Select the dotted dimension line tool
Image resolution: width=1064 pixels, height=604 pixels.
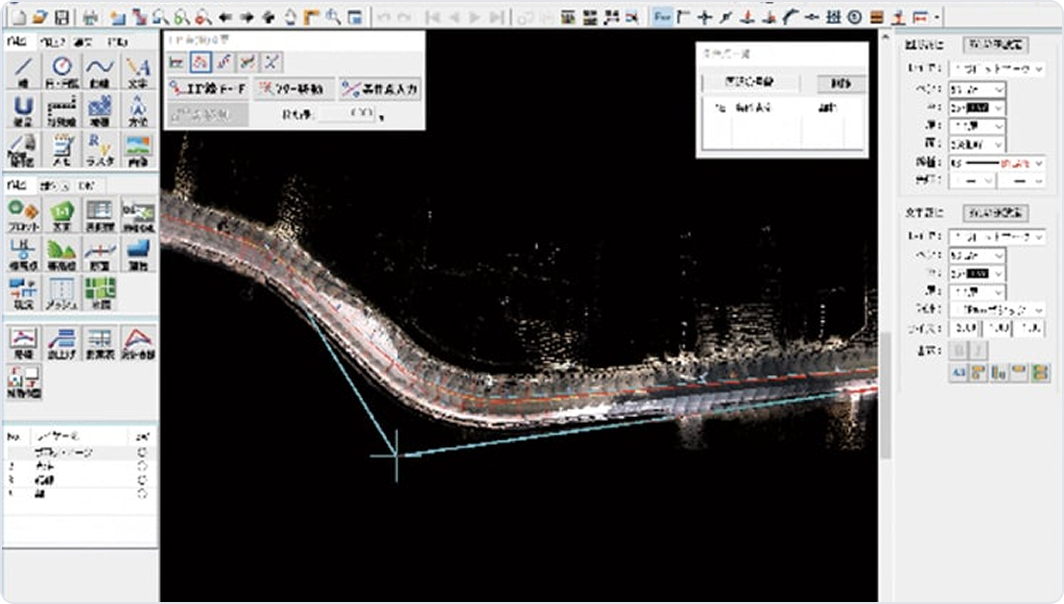pyautogui.click(x=62, y=110)
